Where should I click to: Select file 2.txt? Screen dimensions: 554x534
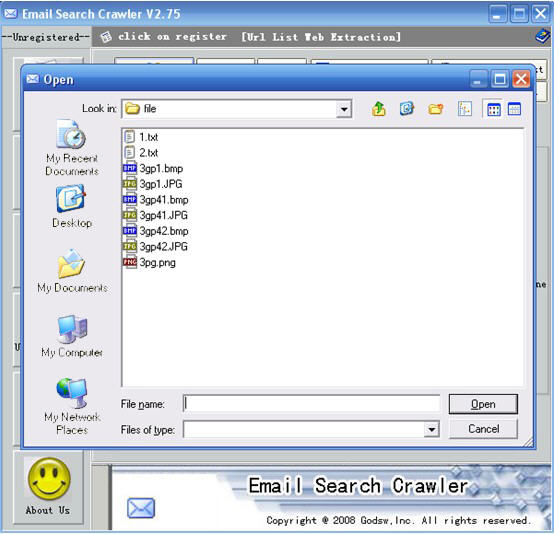tap(141, 153)
